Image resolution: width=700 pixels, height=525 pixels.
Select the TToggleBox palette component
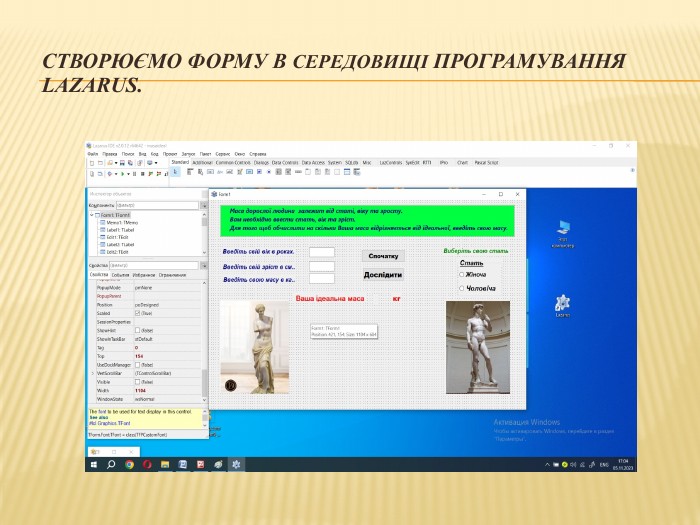(249, 172)
